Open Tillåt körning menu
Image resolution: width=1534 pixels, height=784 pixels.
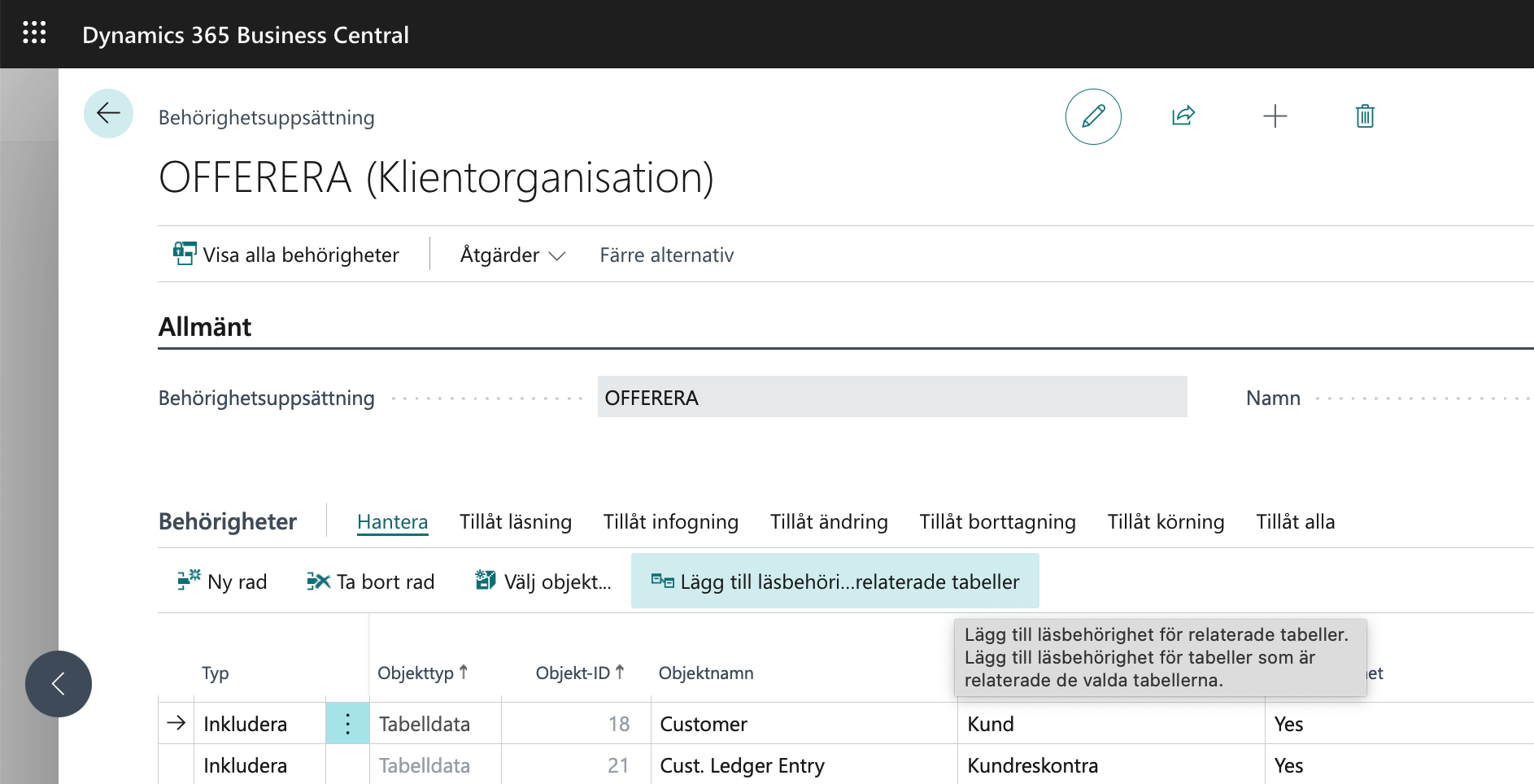click(1166, 521)
